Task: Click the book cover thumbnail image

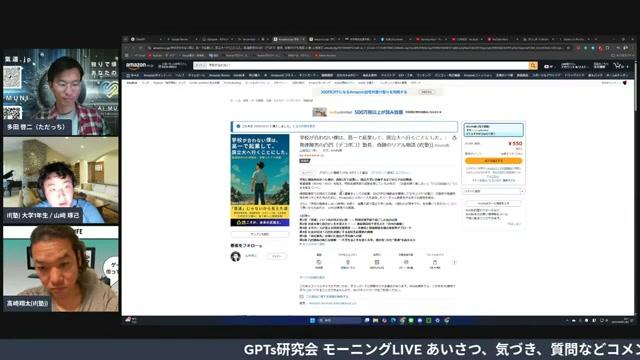Action: click(260, 180)
